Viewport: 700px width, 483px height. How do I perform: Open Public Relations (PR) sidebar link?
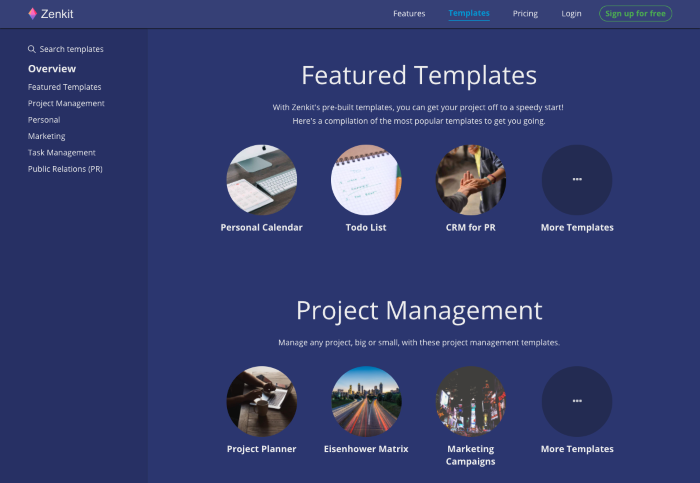click(65, 169)
